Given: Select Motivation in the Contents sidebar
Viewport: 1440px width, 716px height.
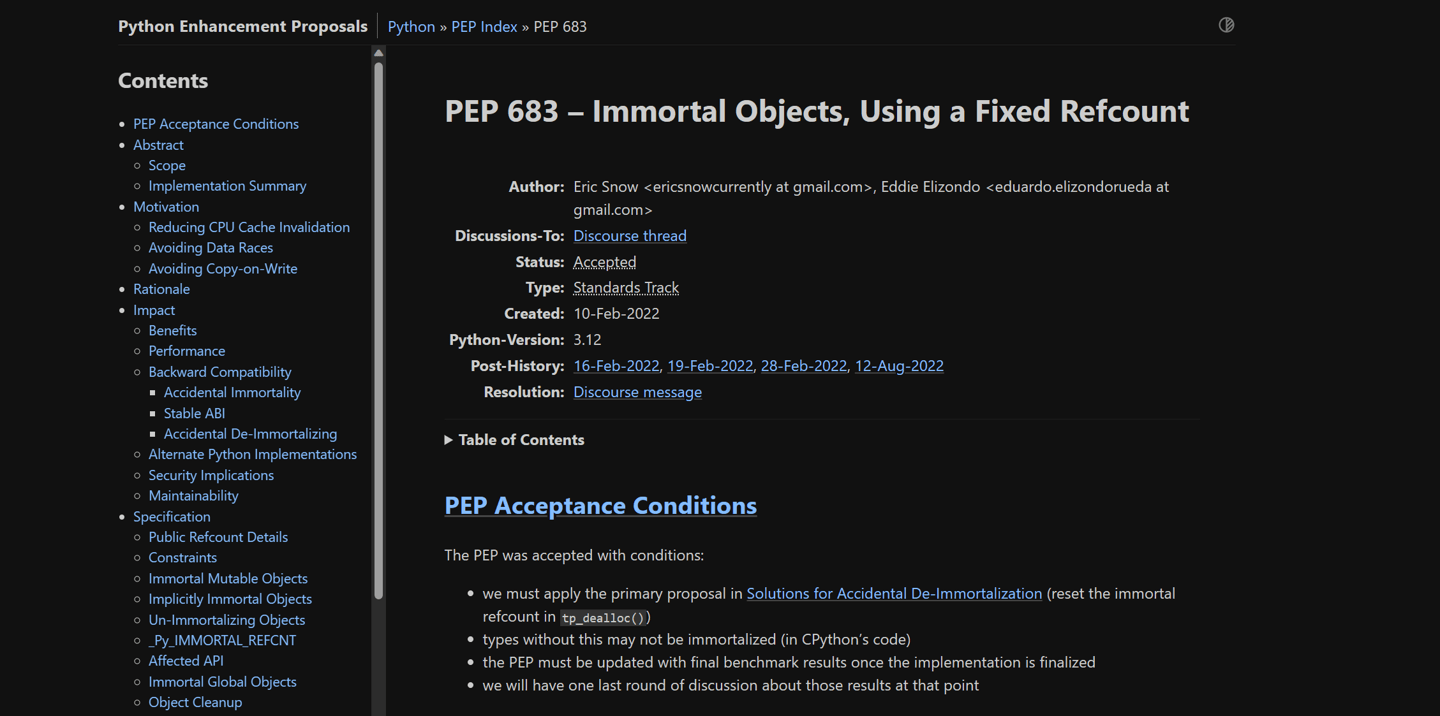Looking at the screenshot, I should coord(166,206).
